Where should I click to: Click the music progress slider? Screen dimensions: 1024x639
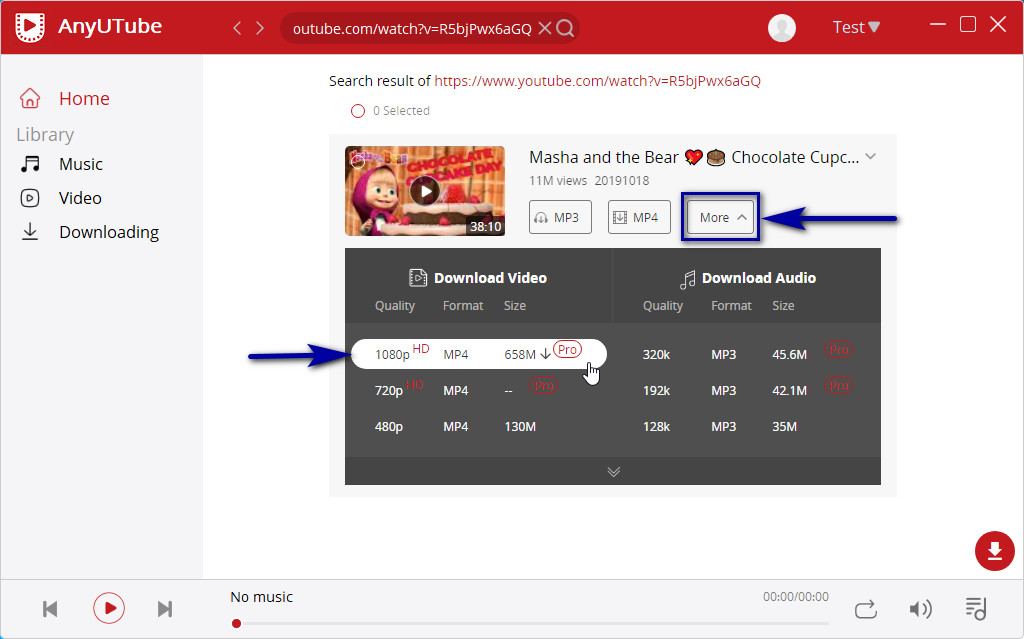pos(530,623)
